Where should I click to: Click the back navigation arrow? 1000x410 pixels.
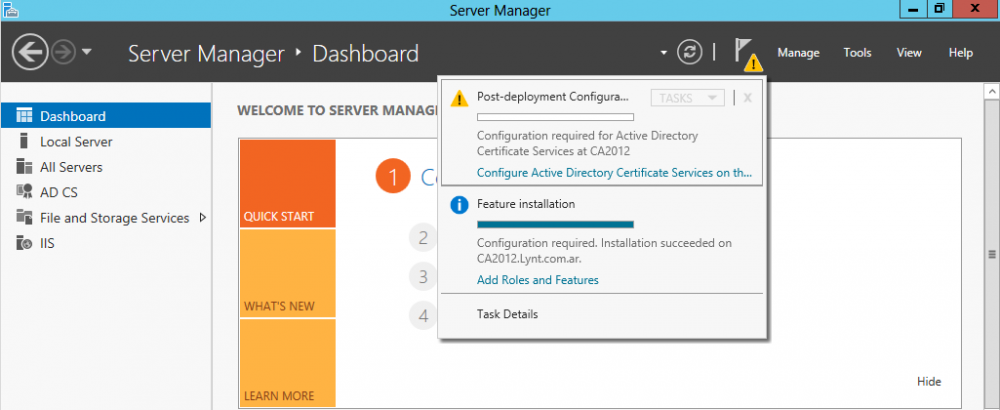[29, 52]
